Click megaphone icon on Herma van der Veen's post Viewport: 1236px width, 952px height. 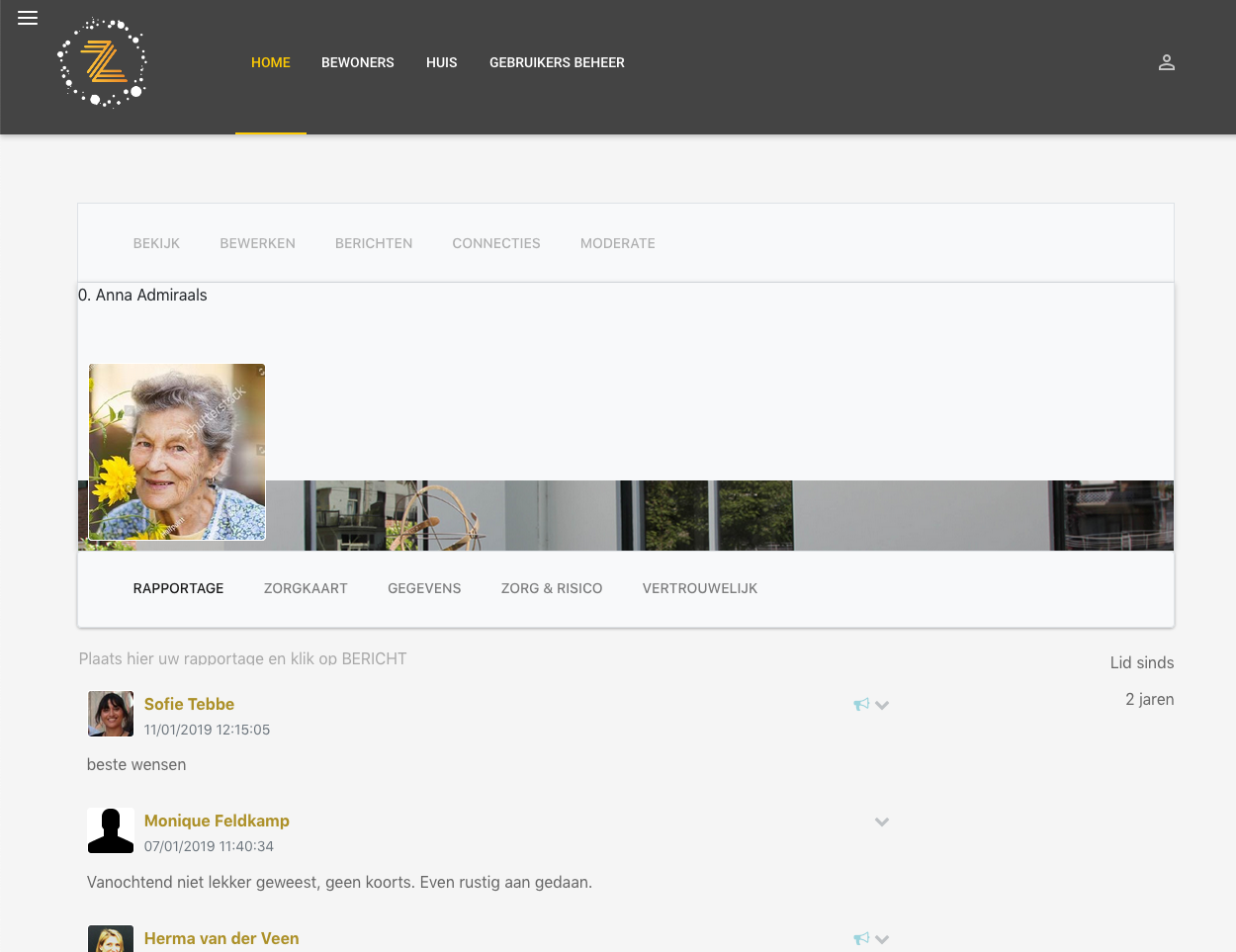(x=861, y=939)
